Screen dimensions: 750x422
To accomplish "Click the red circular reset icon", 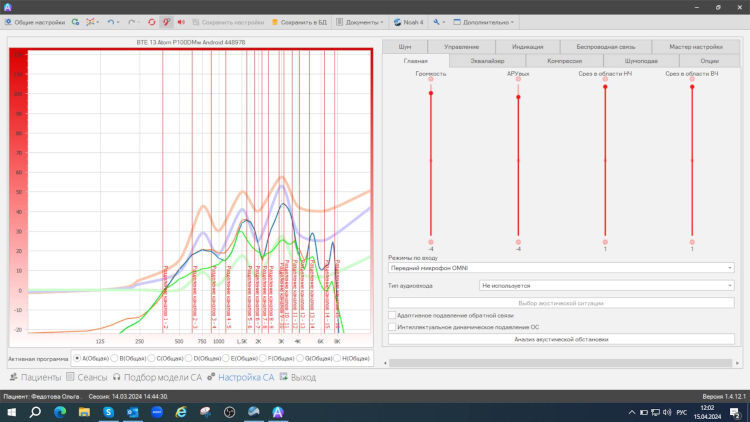I will (x=152, y=22).
